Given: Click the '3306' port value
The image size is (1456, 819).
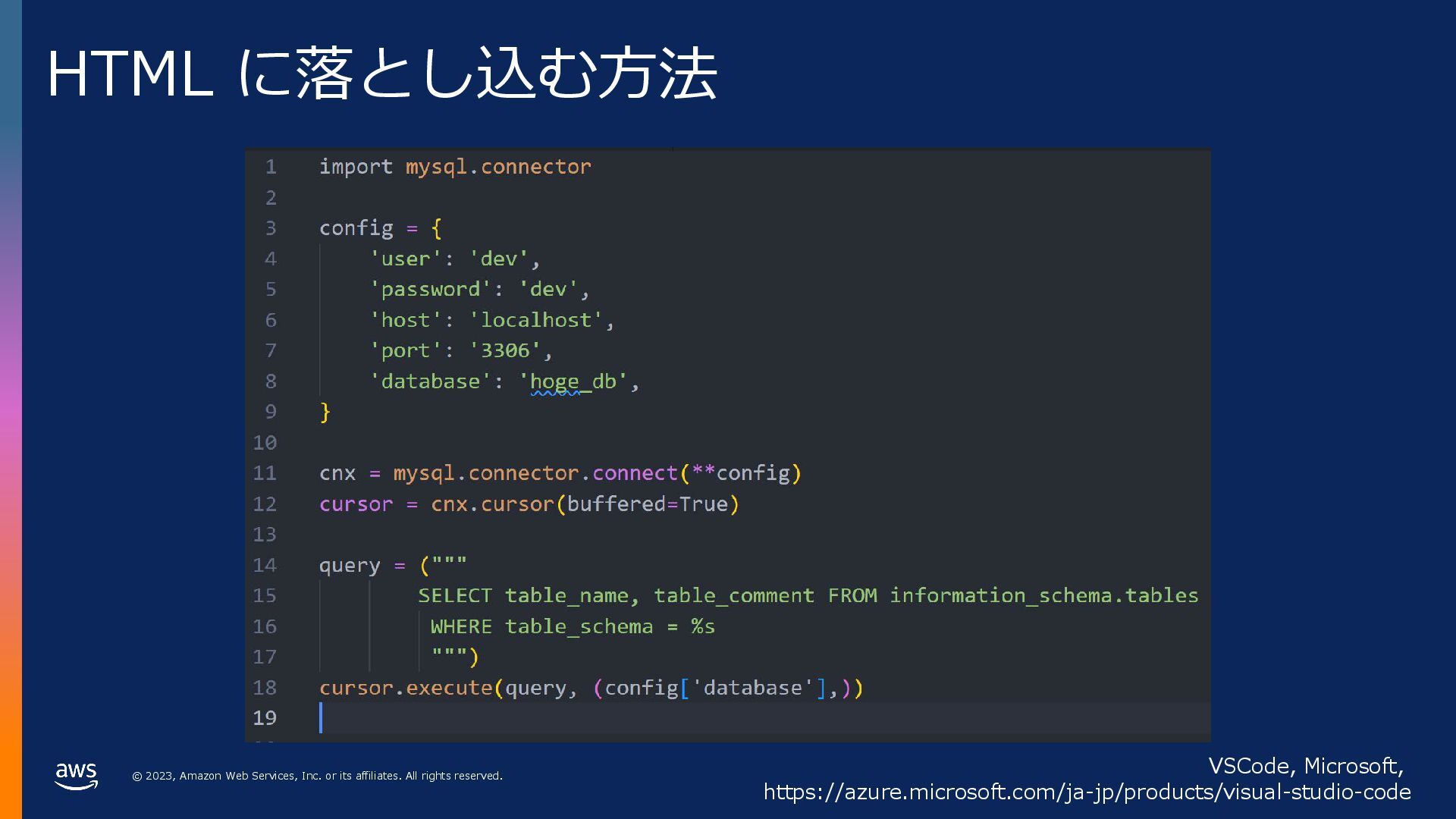Looking at the screenshot, I should (x=505, y=350).
